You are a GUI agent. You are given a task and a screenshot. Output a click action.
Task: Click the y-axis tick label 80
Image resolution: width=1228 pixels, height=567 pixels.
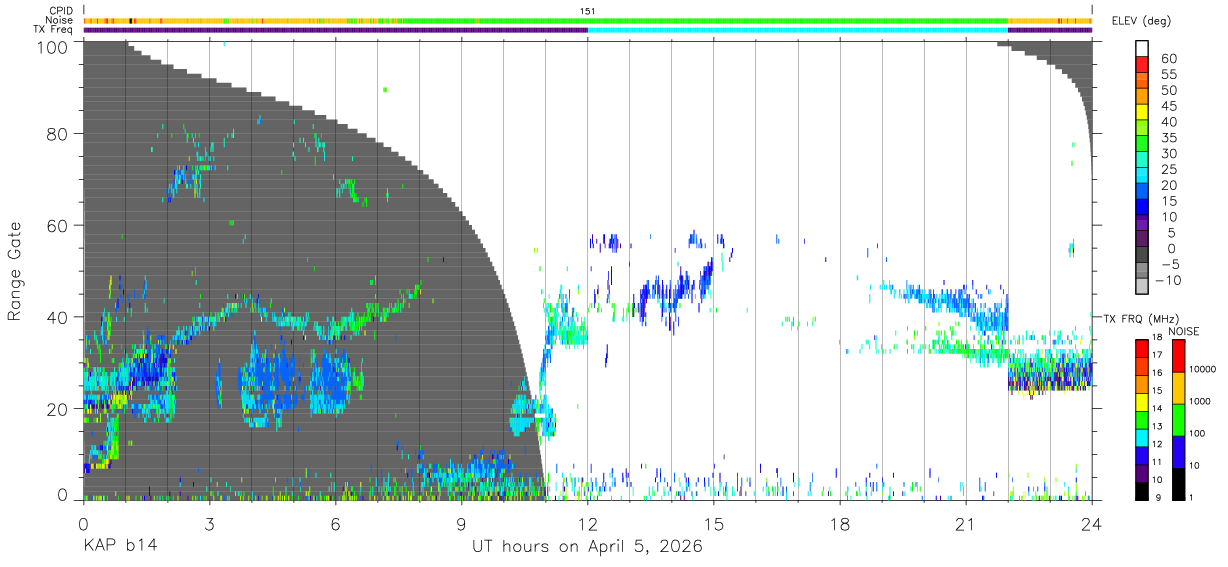point(60,134)
